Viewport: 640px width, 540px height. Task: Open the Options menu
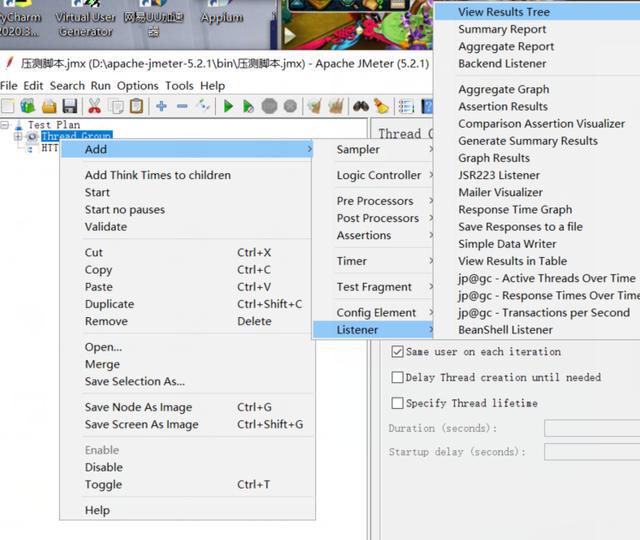138,86
